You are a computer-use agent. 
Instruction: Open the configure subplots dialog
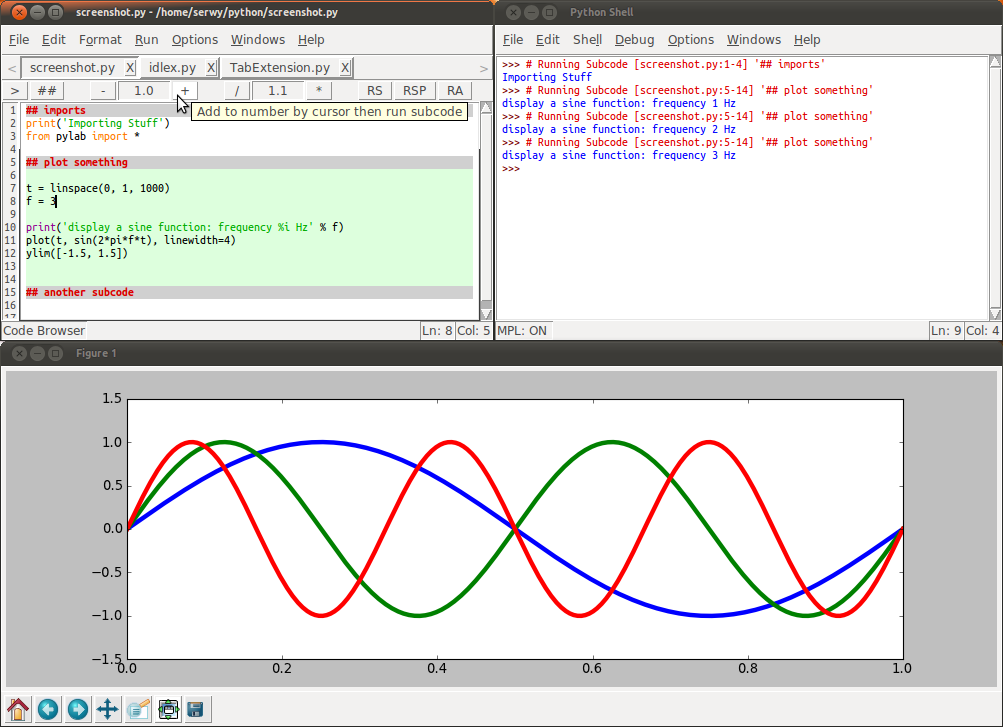pyautogui.click(x=168, y=709)
